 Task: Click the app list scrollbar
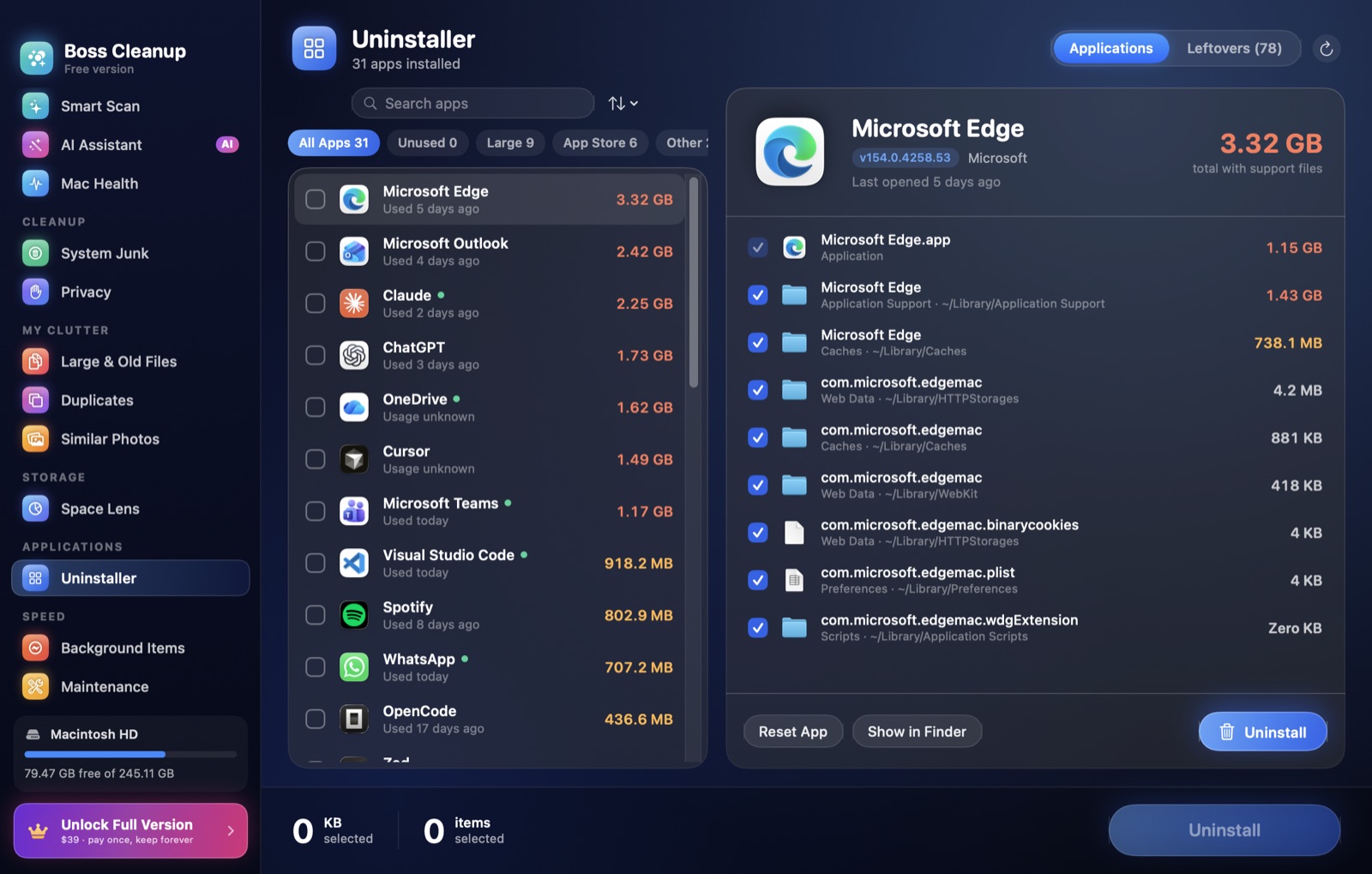[694, 283]
